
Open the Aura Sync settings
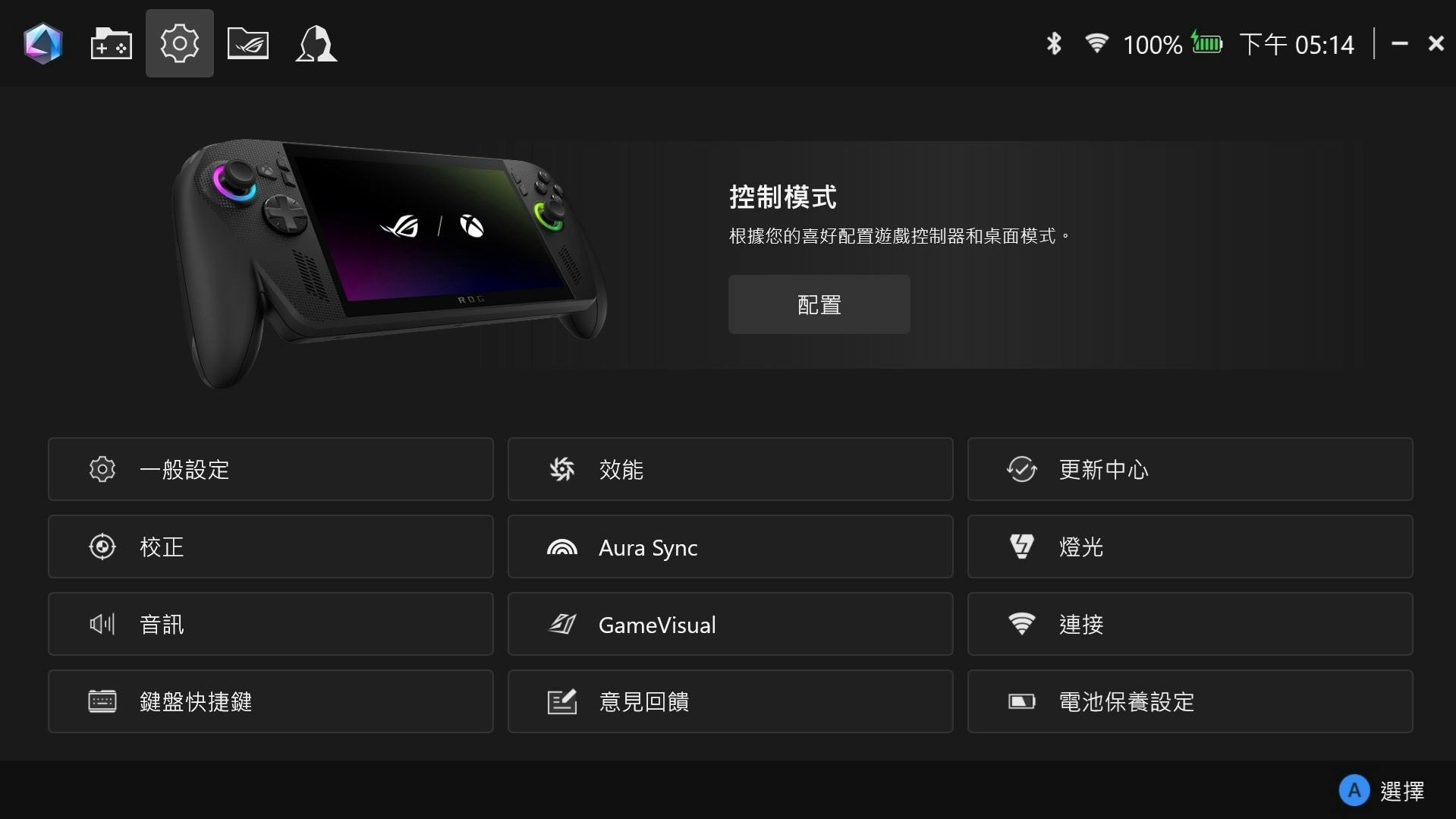coord(731,547)
